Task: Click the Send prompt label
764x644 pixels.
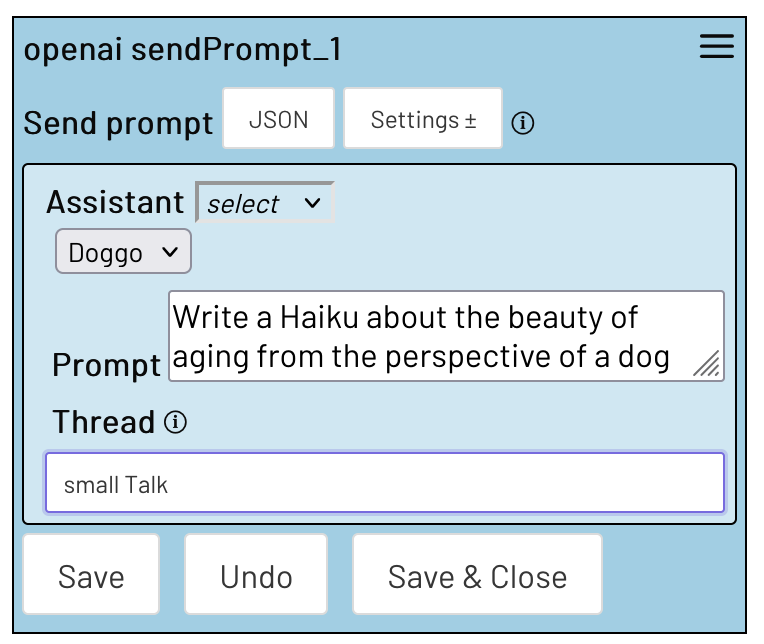Action: (118, 123)
